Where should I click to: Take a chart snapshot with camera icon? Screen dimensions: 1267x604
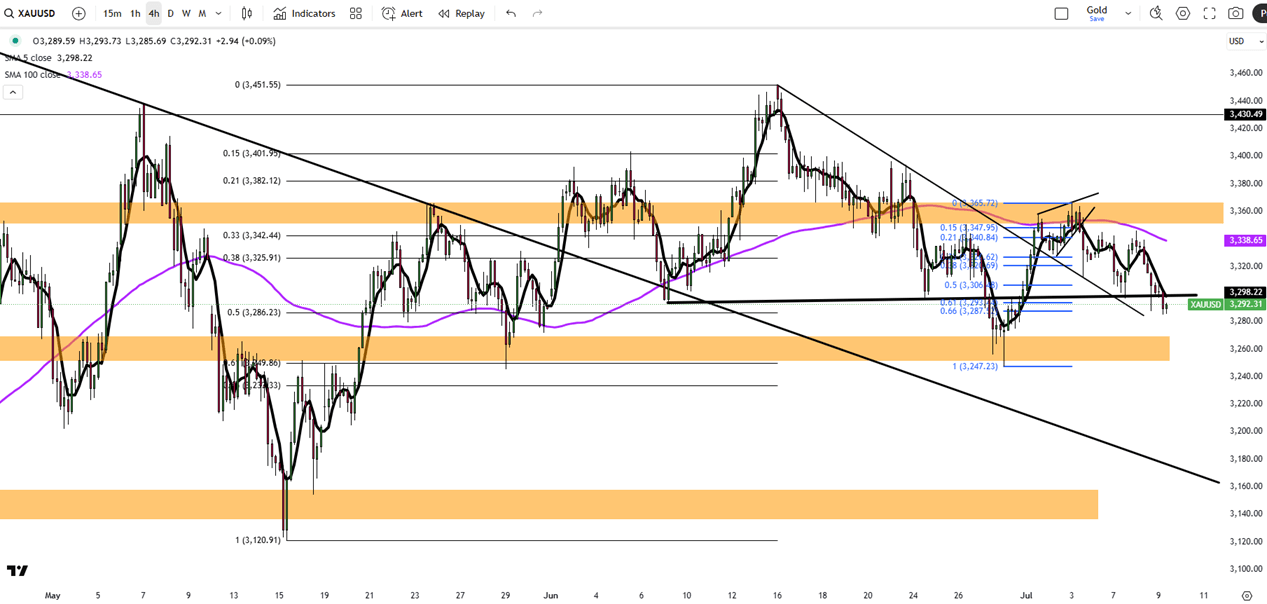click(1236, 13)
